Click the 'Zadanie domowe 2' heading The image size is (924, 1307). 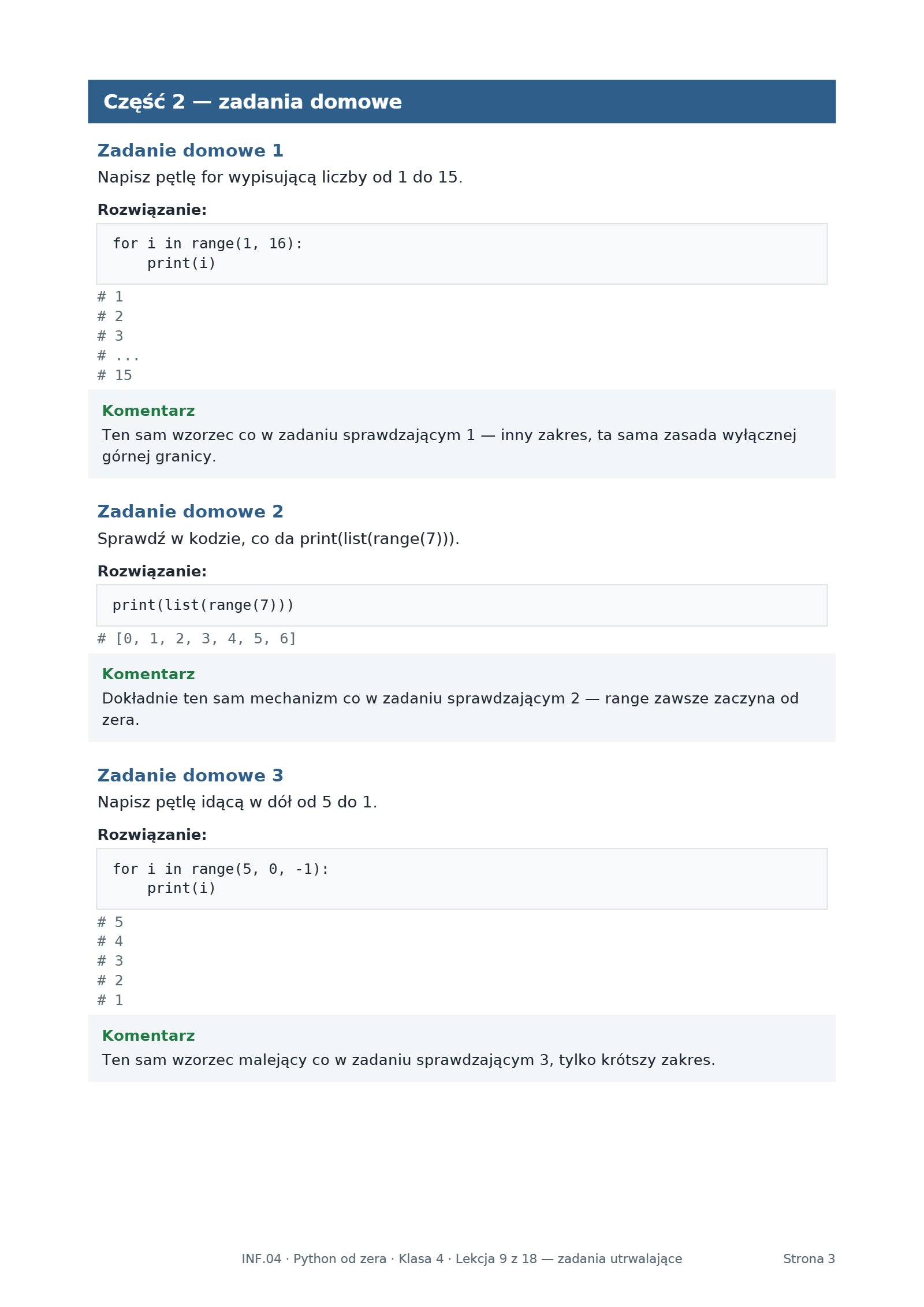190,512
